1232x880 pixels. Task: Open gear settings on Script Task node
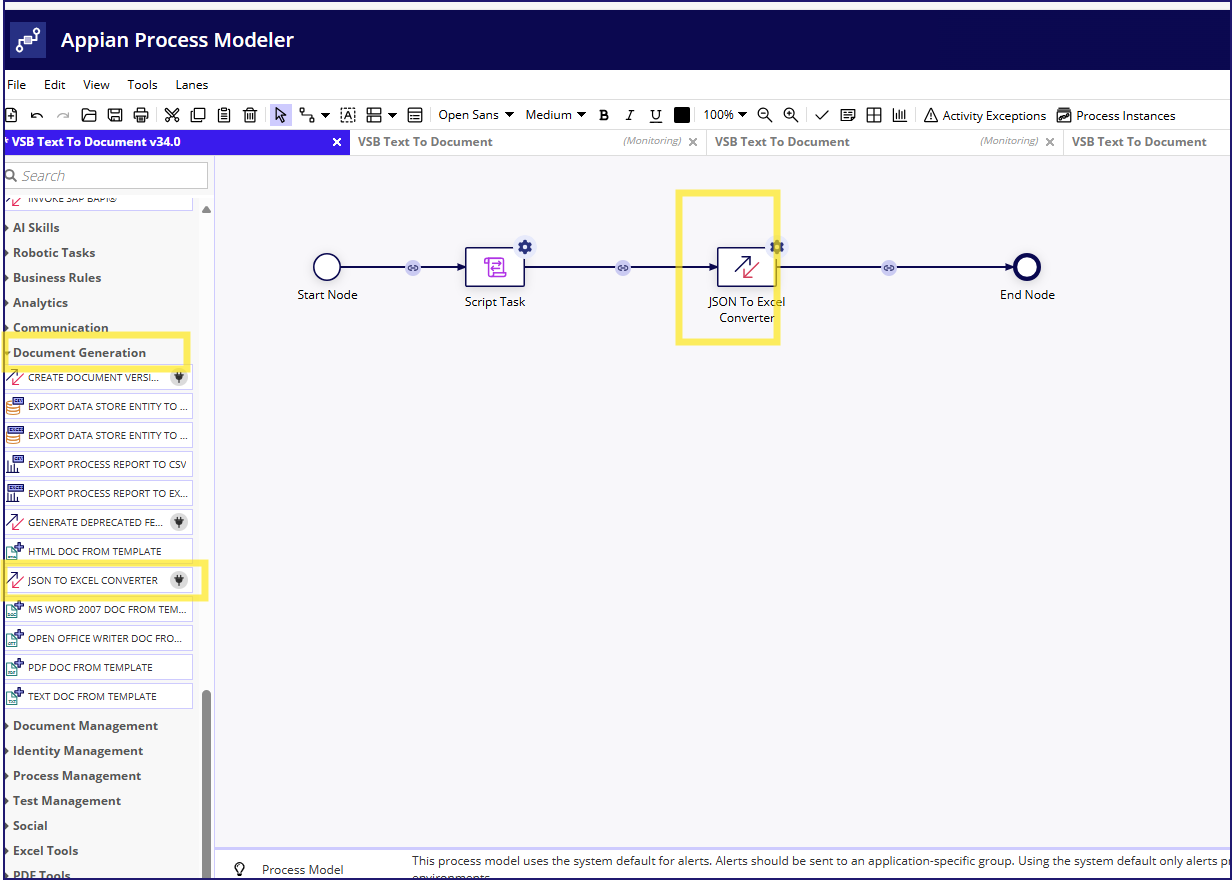coord(524,247)
